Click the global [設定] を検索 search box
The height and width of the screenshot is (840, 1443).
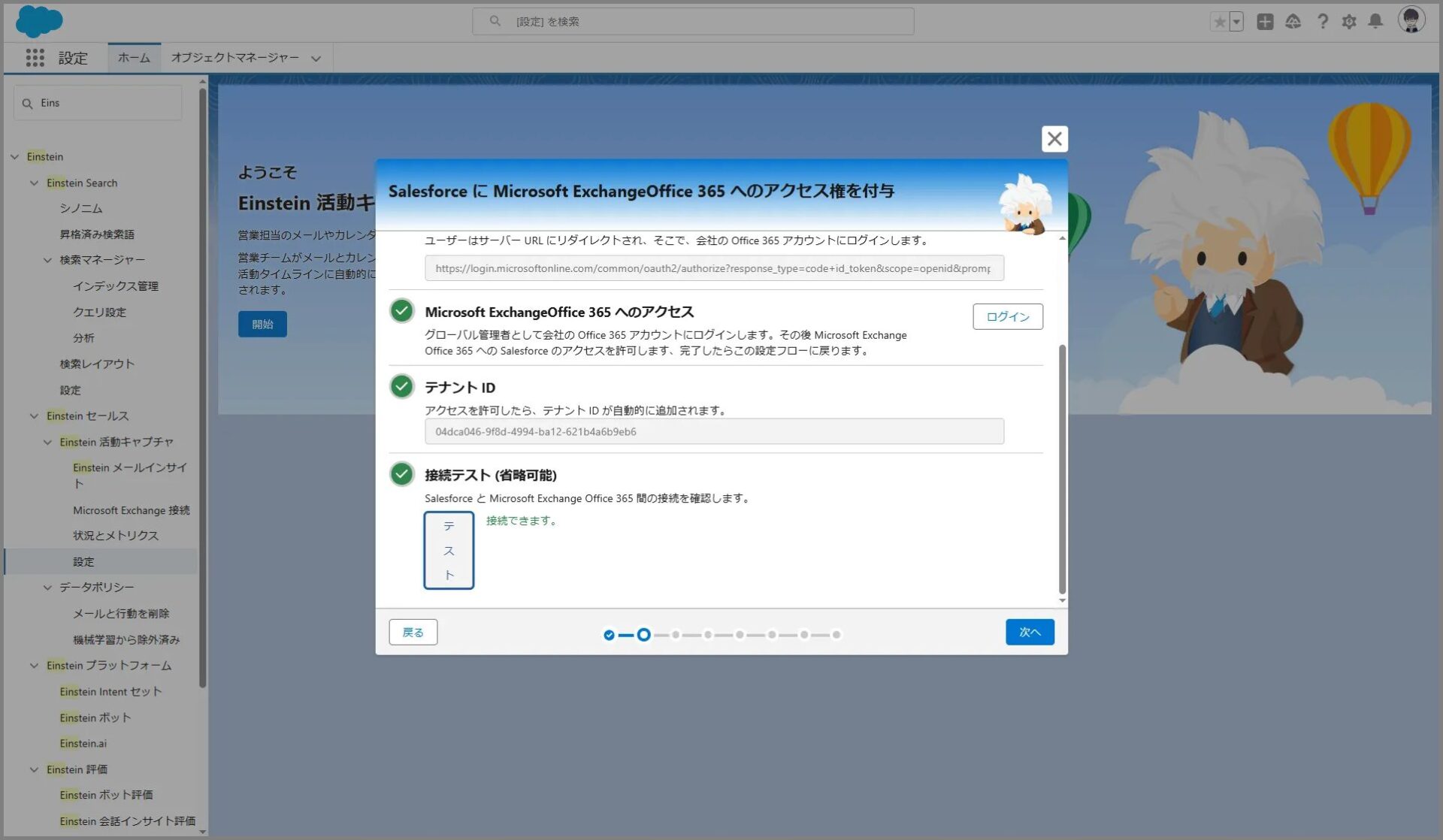pyautogui.click(x=693, y=21)
